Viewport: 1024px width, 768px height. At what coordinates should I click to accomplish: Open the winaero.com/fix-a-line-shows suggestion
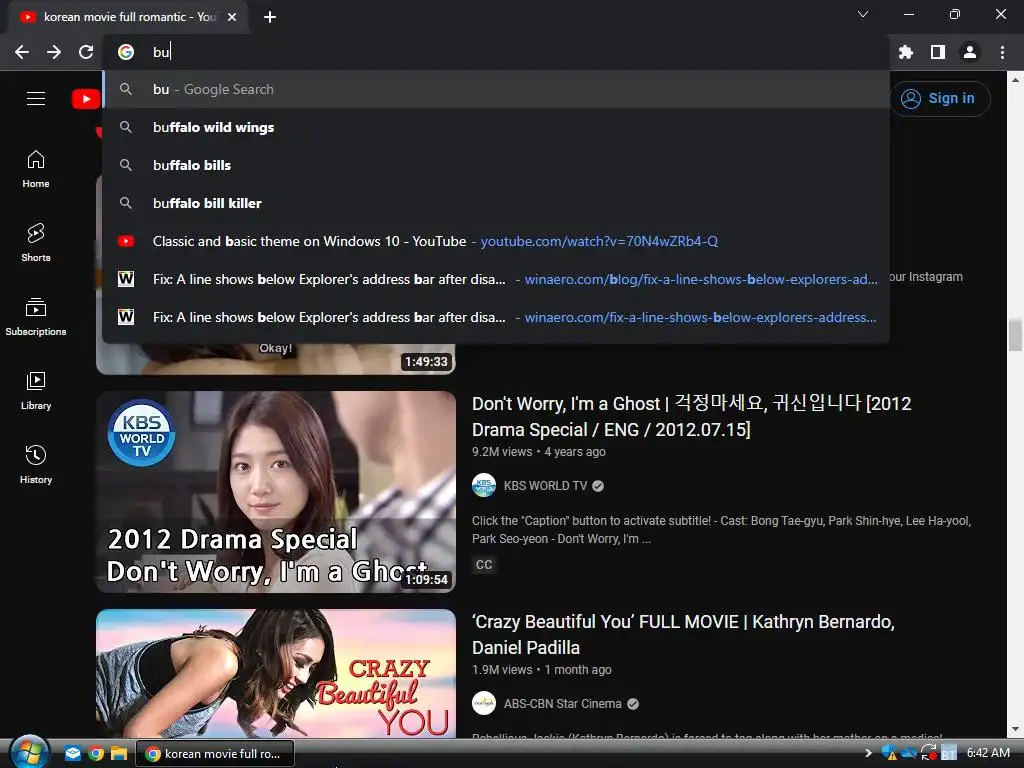pos(496,317)
